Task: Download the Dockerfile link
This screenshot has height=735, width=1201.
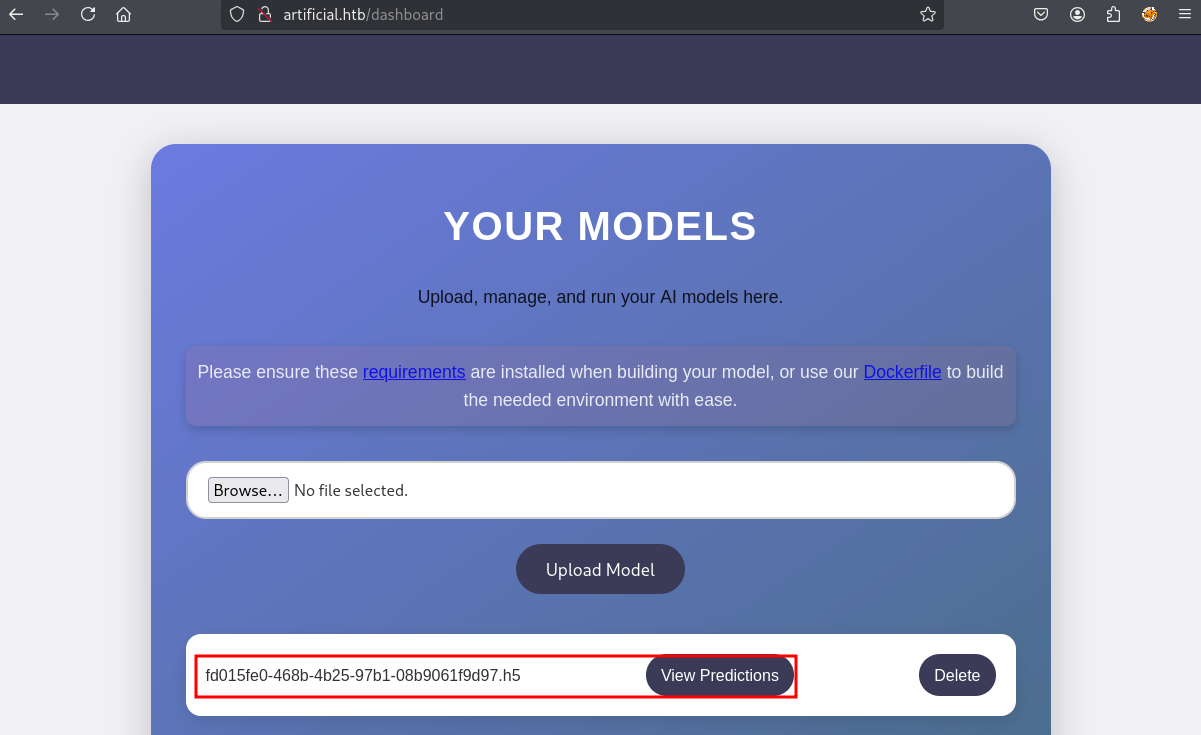Action: 902,372
